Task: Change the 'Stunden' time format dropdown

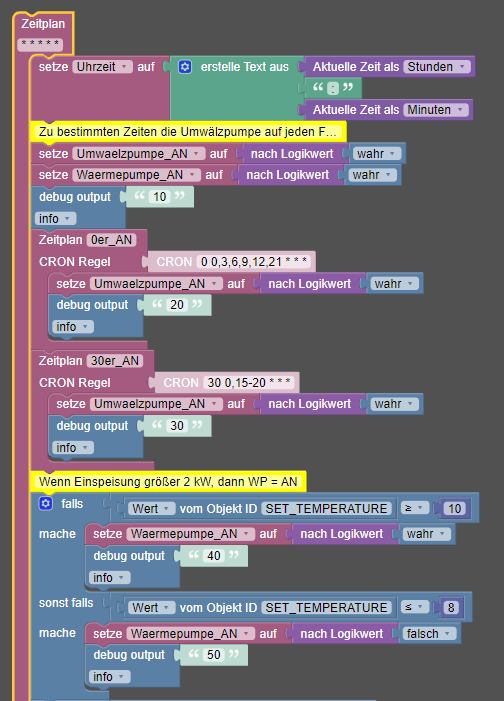Action: pyautogui.click(x=436, y=67)
